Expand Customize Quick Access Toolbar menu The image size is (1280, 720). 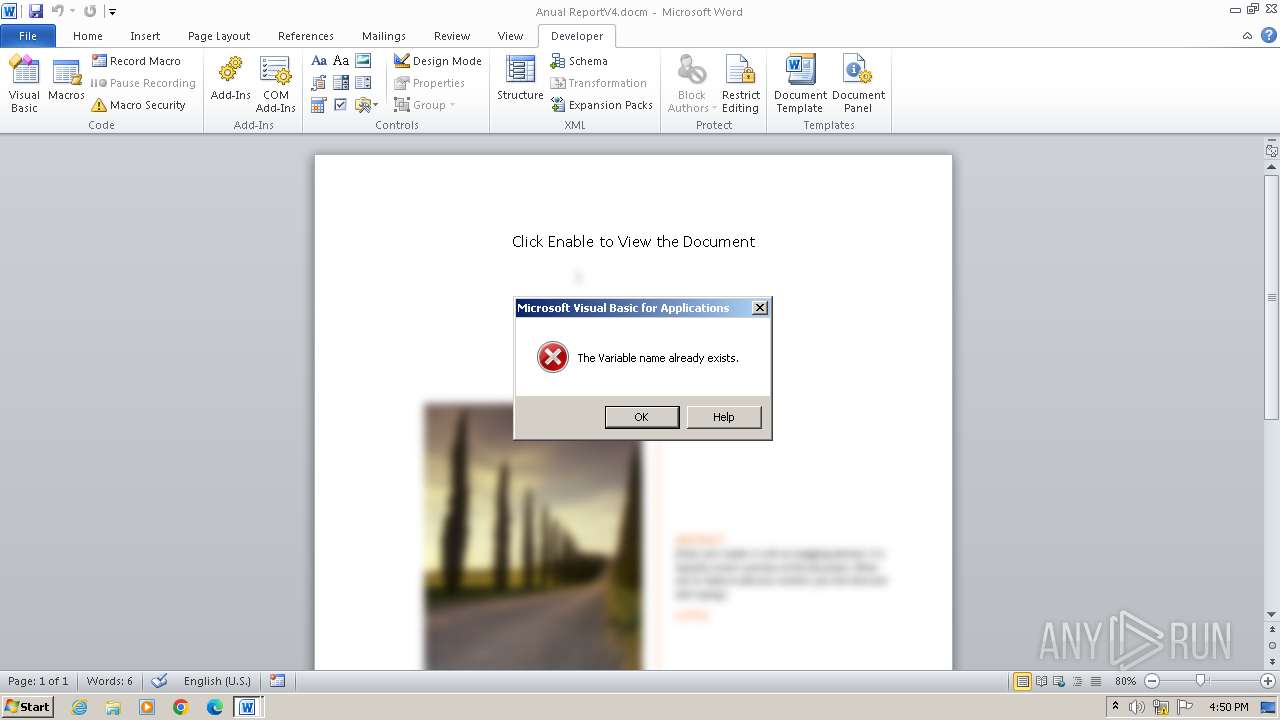pos(112,12)
